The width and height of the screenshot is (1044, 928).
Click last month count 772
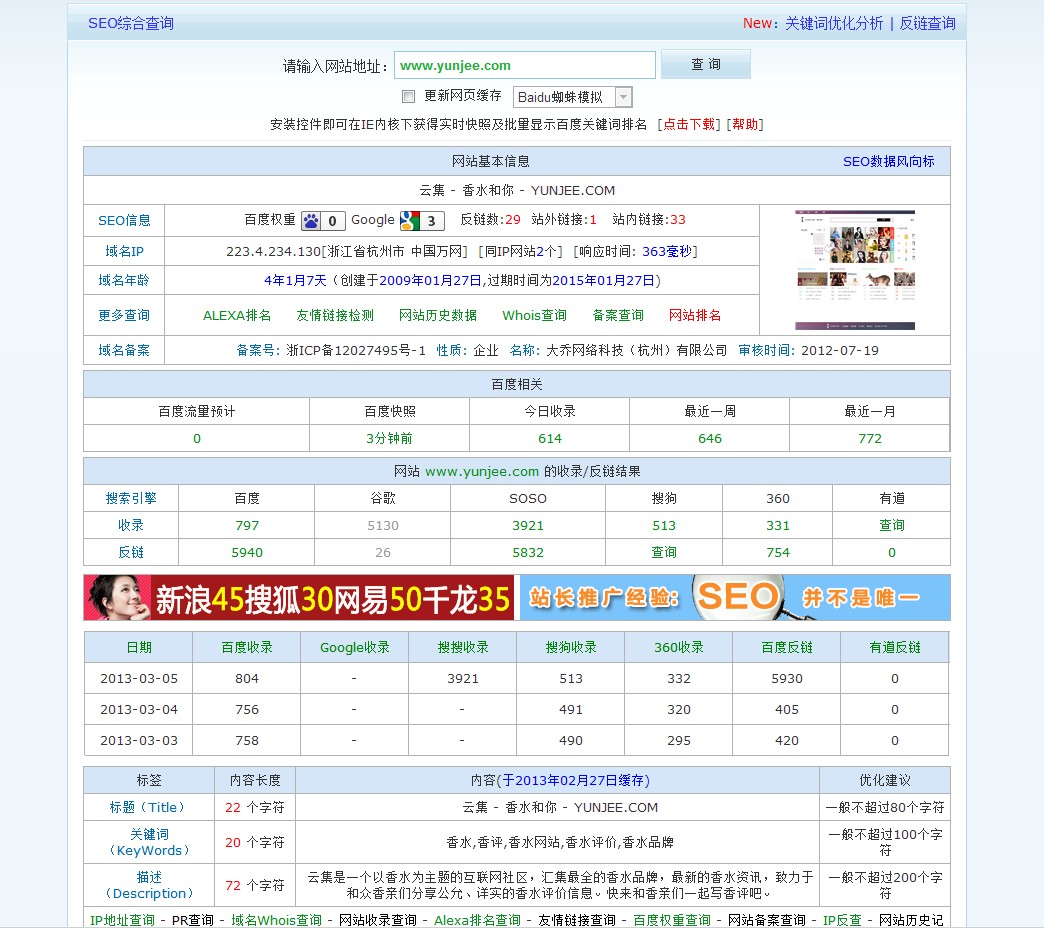pyautogui.click(x=870, y=438)
